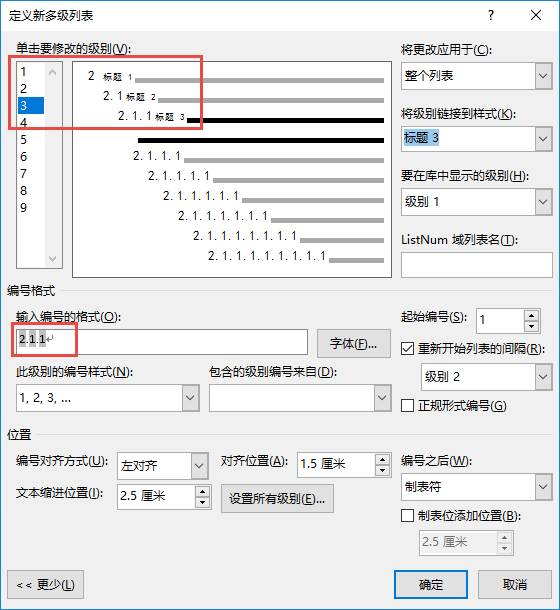
Task: Select level 9 in the level list
Action: tap(31, 208)
